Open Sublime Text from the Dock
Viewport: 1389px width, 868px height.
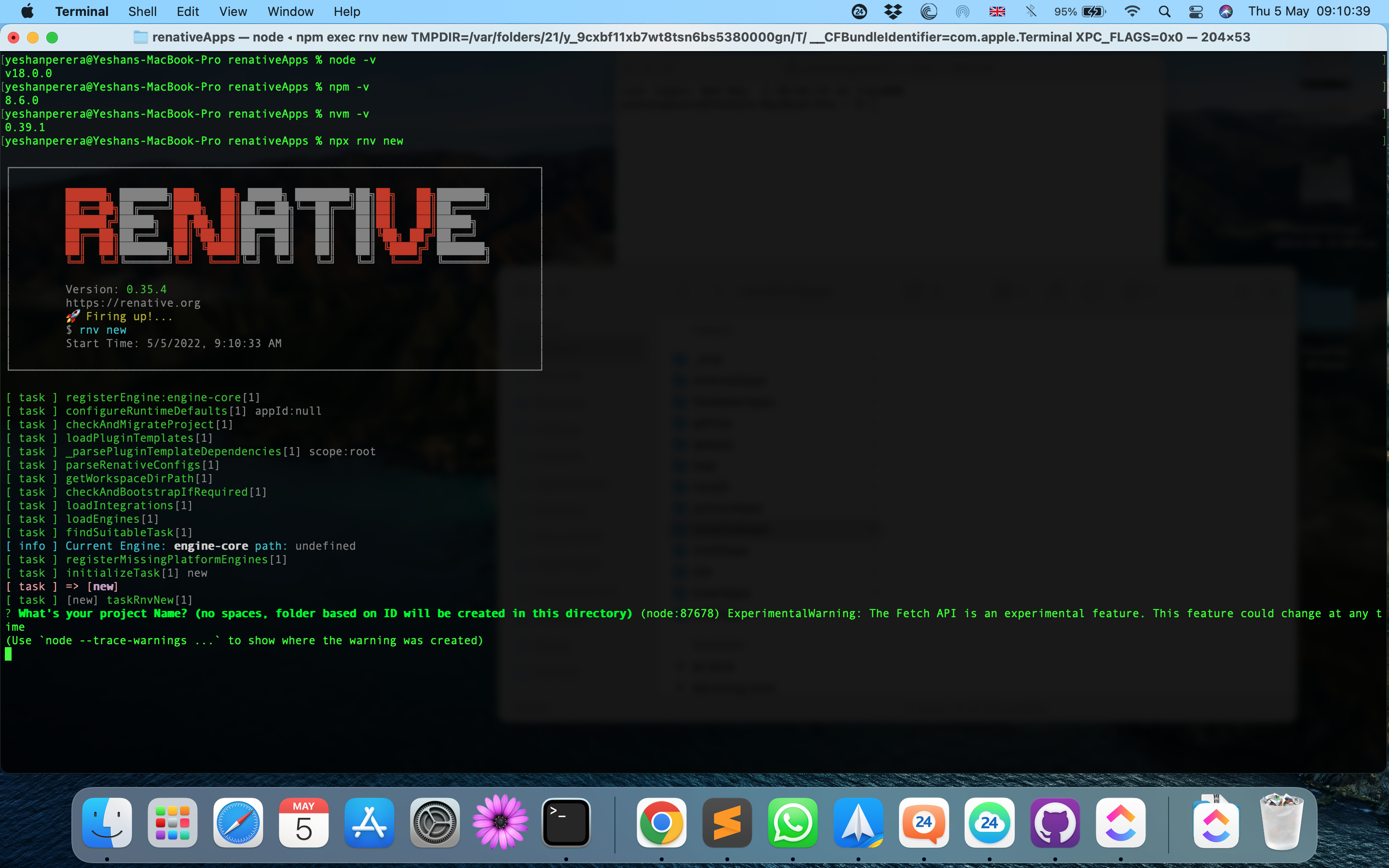727,823
